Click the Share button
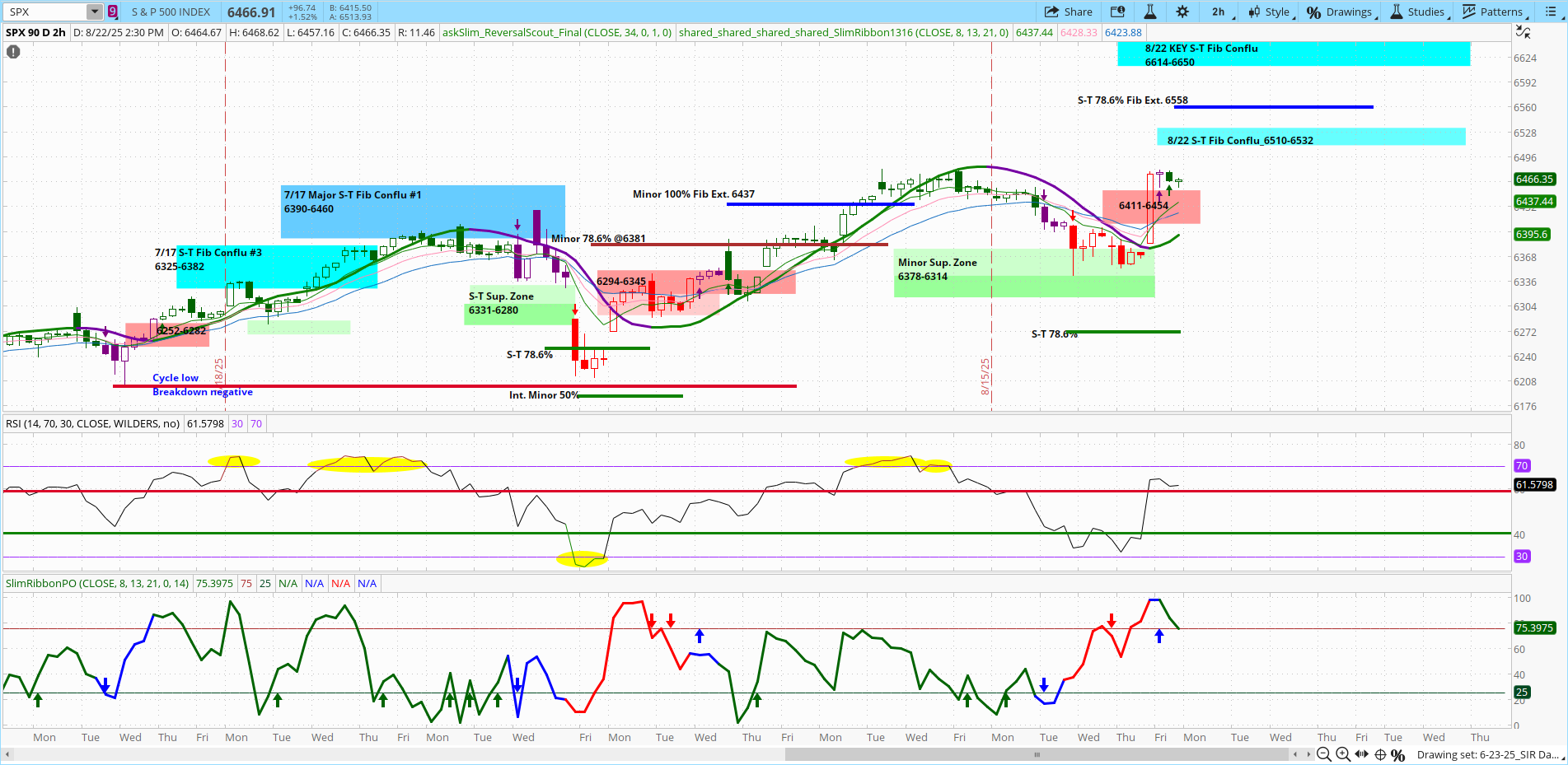The image size is (1568, 765). click(1069, 12)
